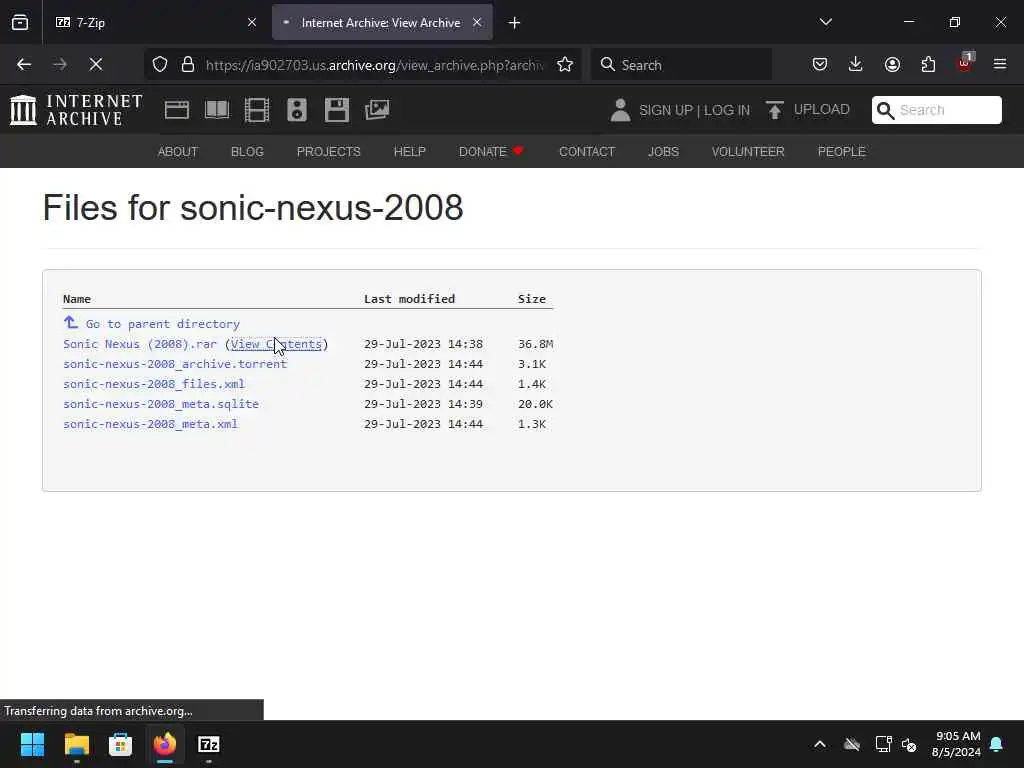Show hidden system tray icons
The height and width of the screenshot is (768, 1024).
(x=820, y=744)
